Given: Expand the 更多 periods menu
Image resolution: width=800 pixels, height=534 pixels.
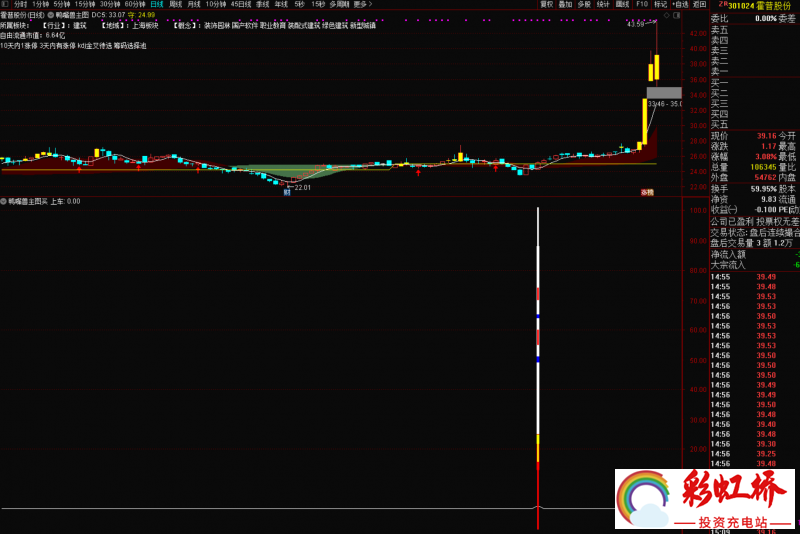Looking at the screenshot, I should click(x=363, y=4).
